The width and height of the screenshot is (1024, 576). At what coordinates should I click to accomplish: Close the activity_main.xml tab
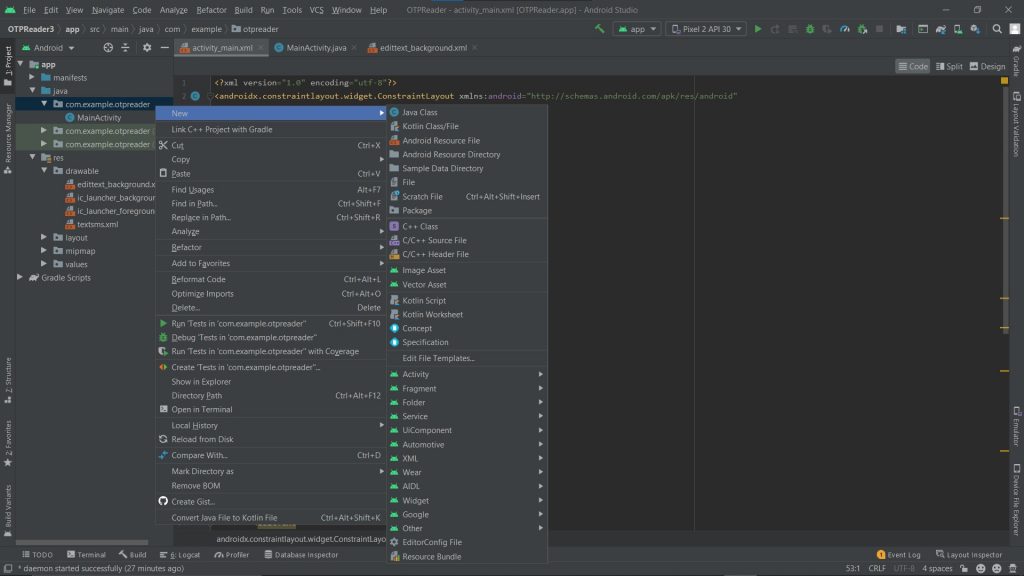pyautogui.click(x=261, y=48)
